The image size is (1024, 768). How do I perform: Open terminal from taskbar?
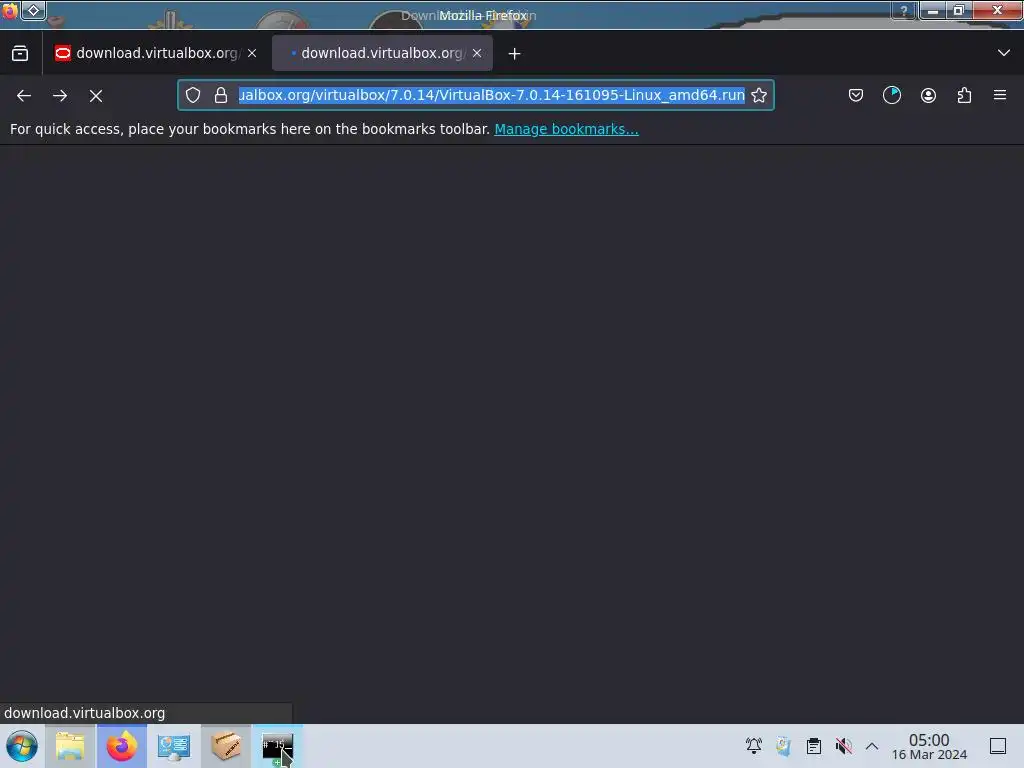tap(278, 746)
